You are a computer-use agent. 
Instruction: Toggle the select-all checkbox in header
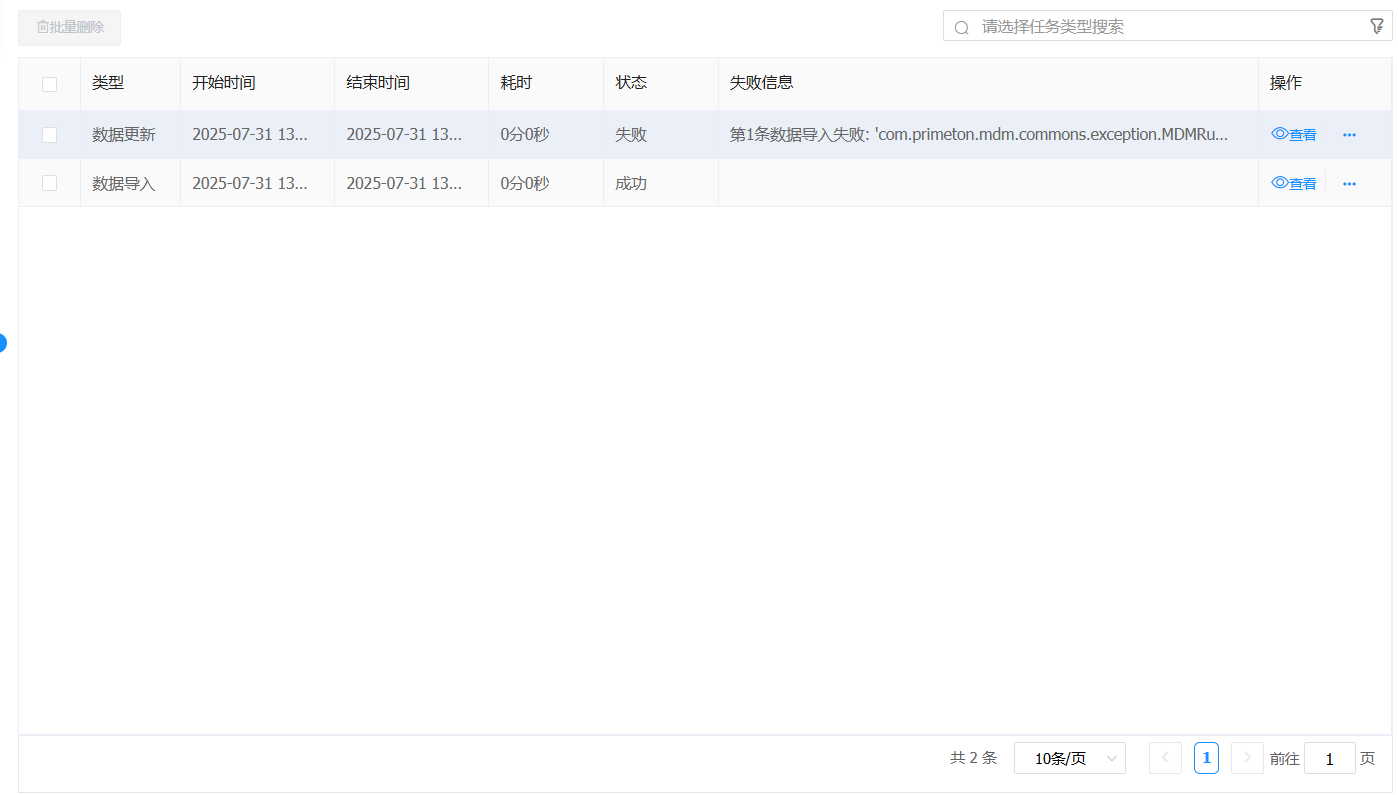point(49,84)
